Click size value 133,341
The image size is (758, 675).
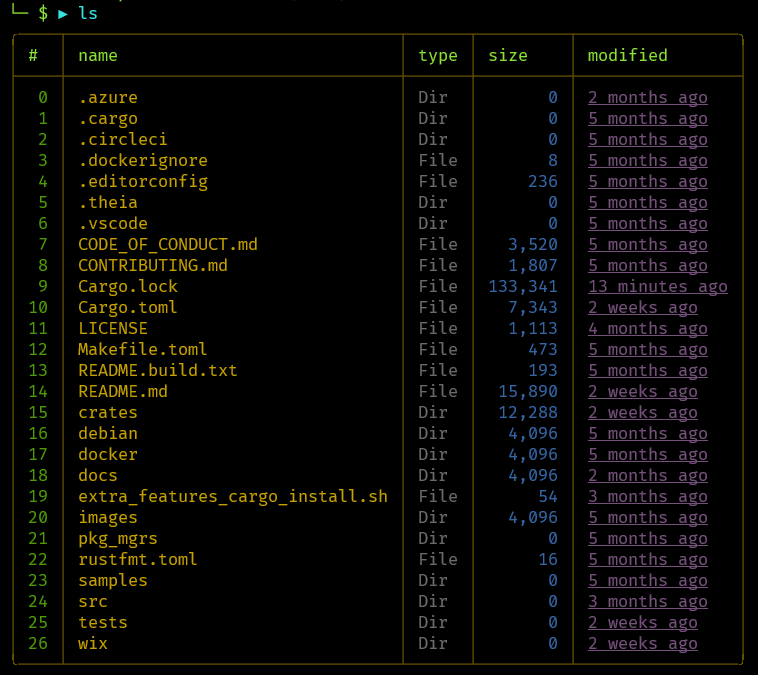(523, 286)
